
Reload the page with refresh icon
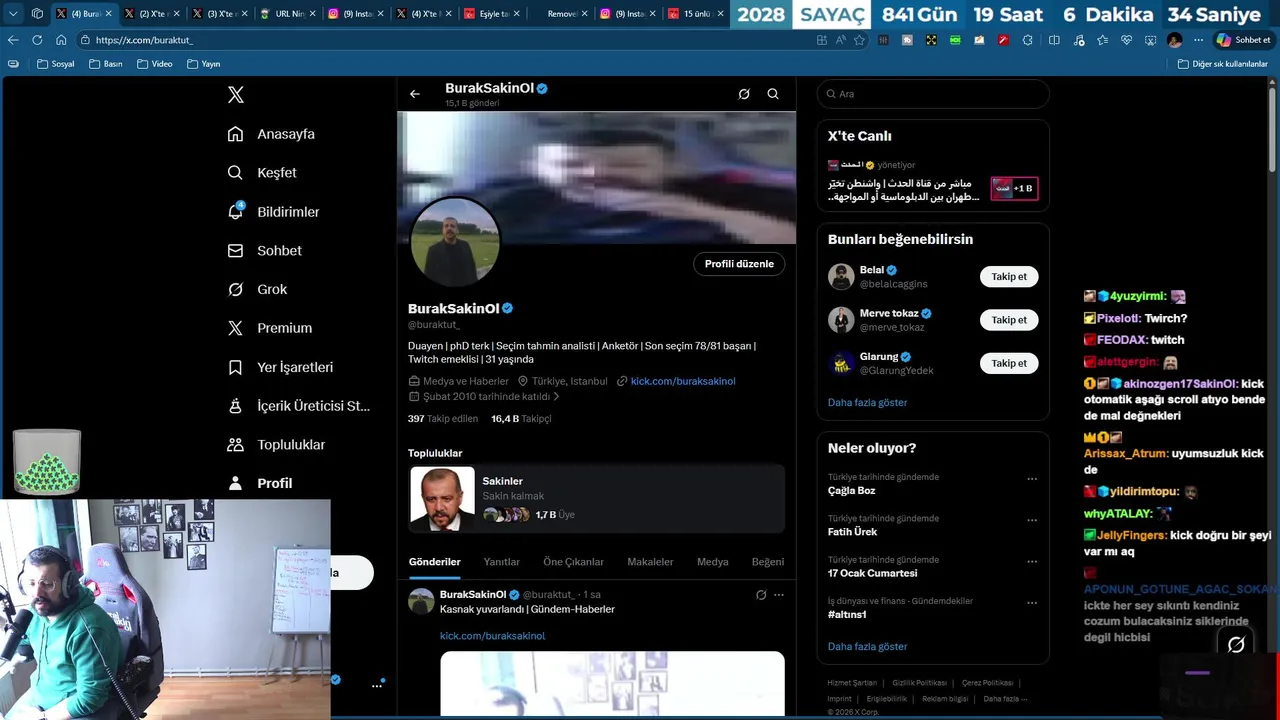[x=37, y=40]
